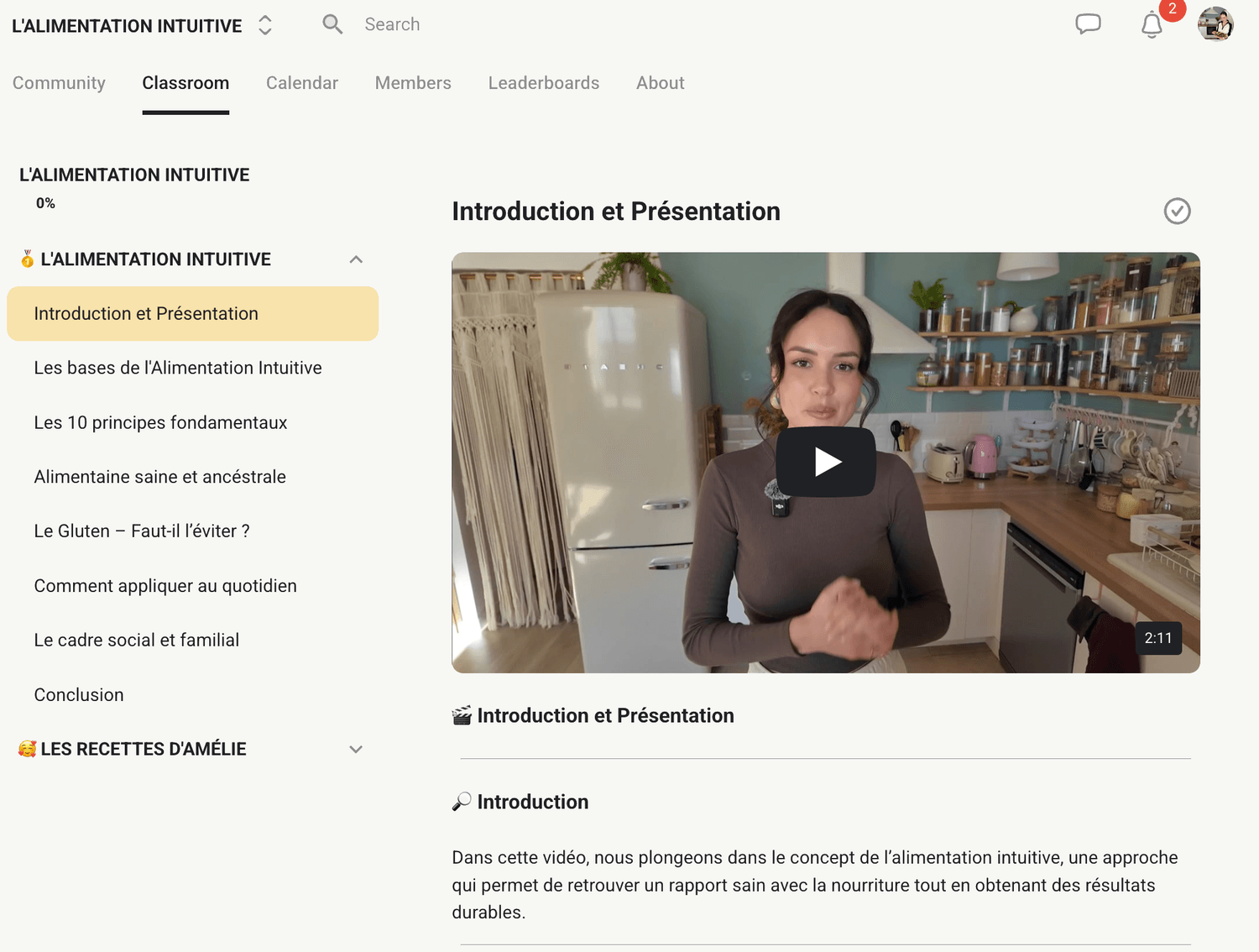Click the search magnifier icon
The image size is (1259, 952).
pos(332,24)
